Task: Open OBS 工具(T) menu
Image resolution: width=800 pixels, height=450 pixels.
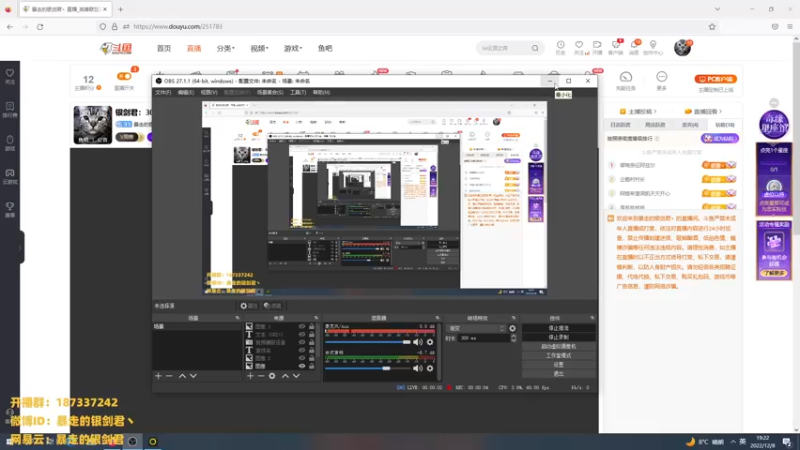Action: pos(298,92)
